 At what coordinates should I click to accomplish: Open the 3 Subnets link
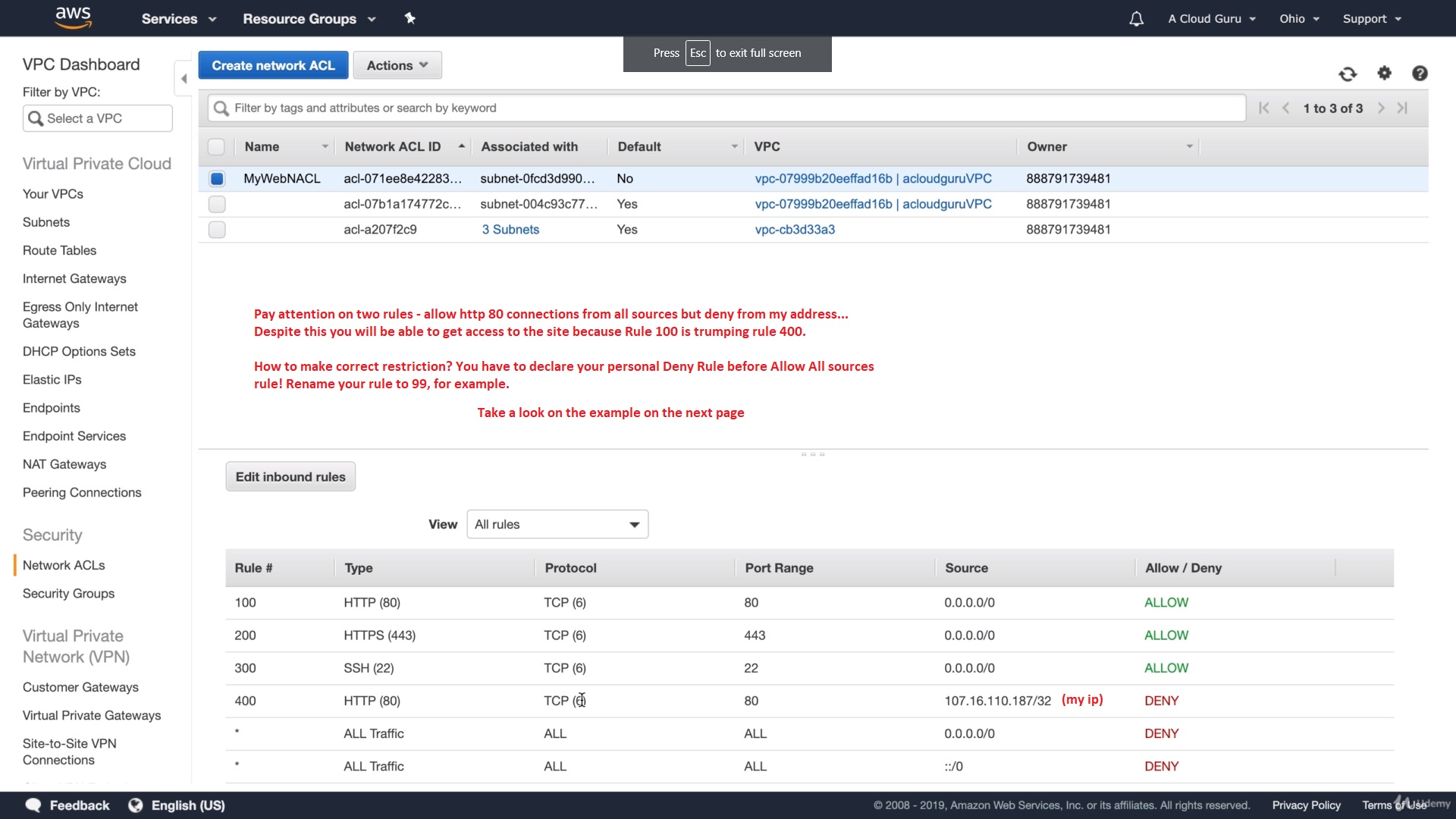(x=510, y=230)
